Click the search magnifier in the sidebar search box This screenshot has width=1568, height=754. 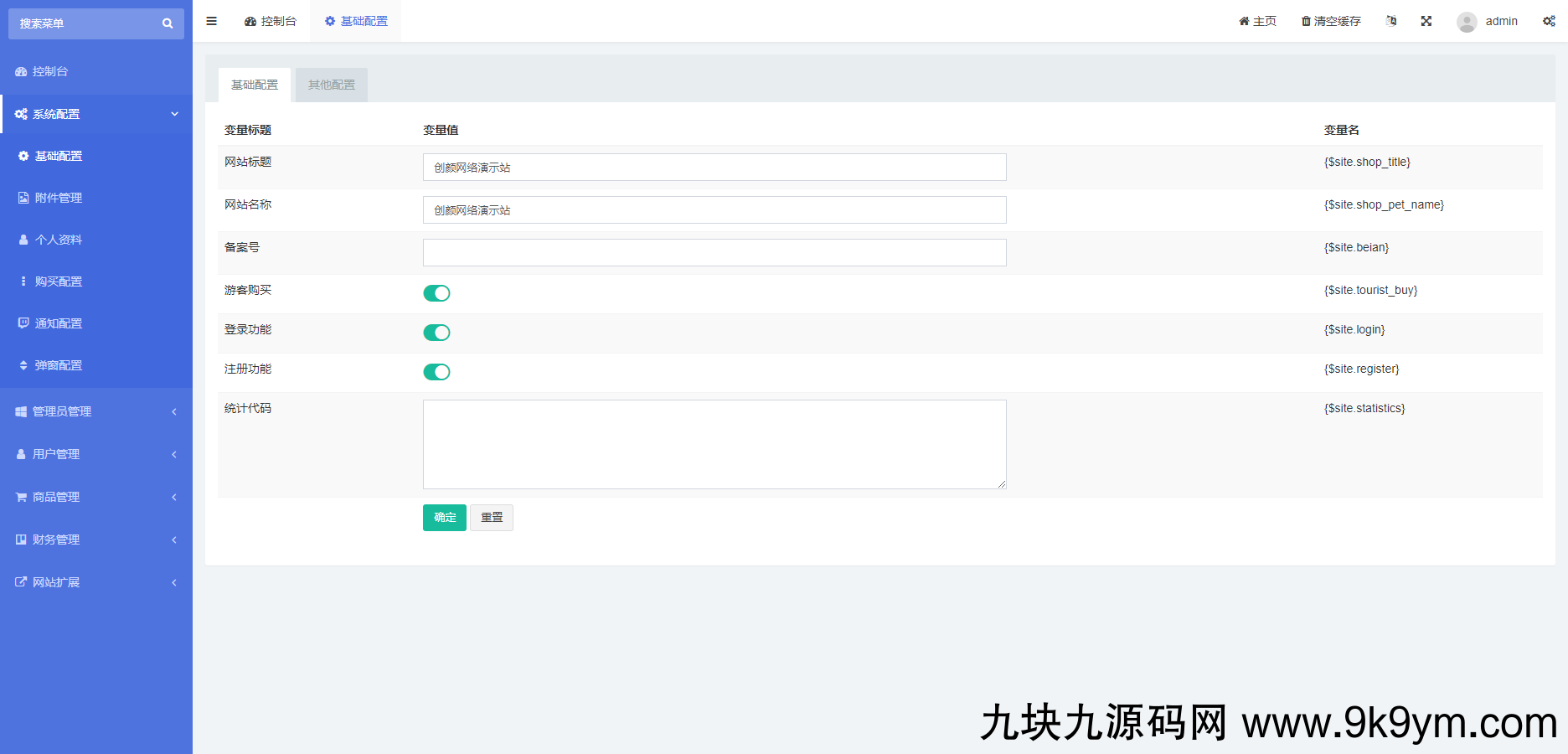coord(167,23)
